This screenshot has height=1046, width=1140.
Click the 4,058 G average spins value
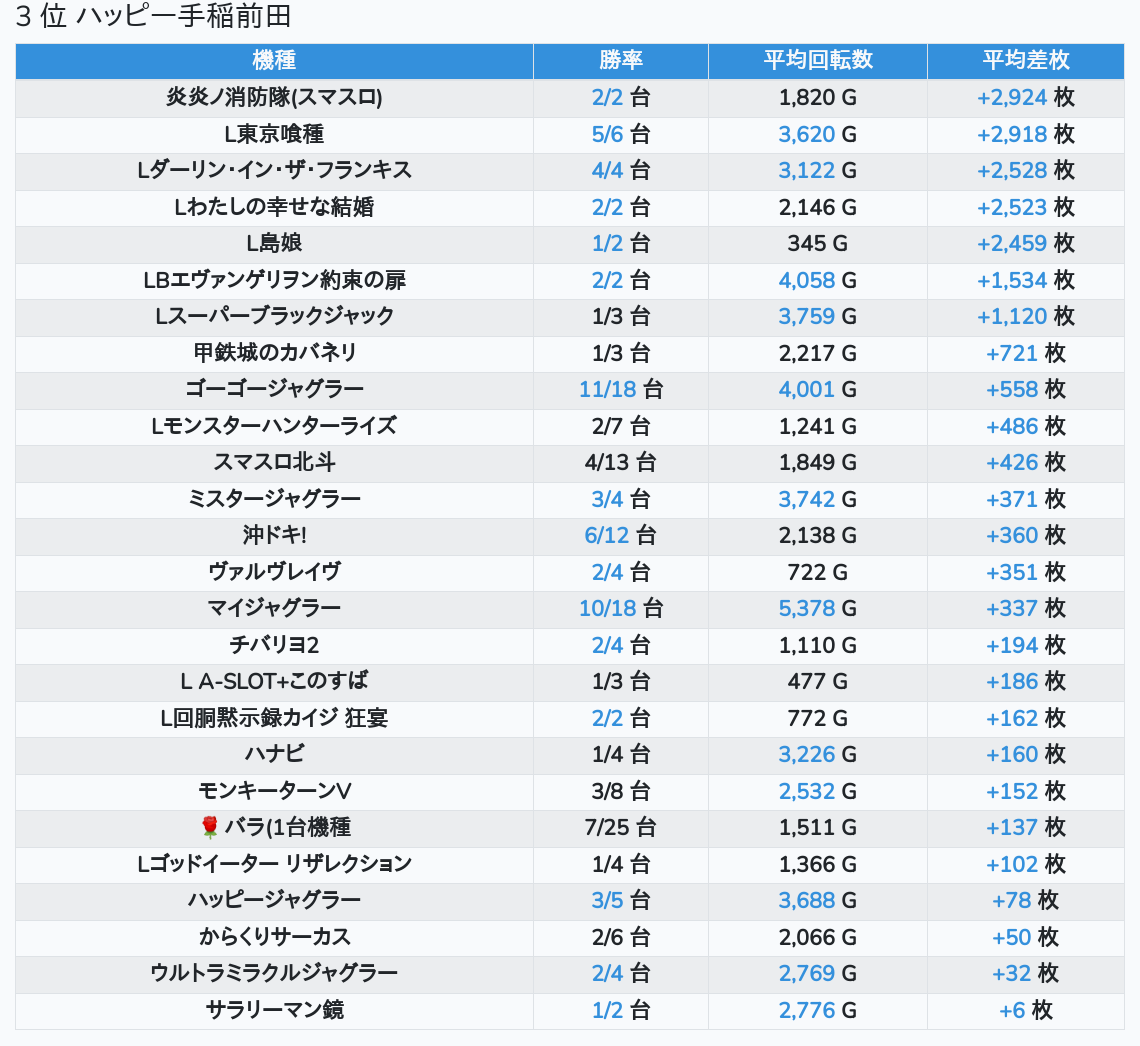(x=818, y=280)
